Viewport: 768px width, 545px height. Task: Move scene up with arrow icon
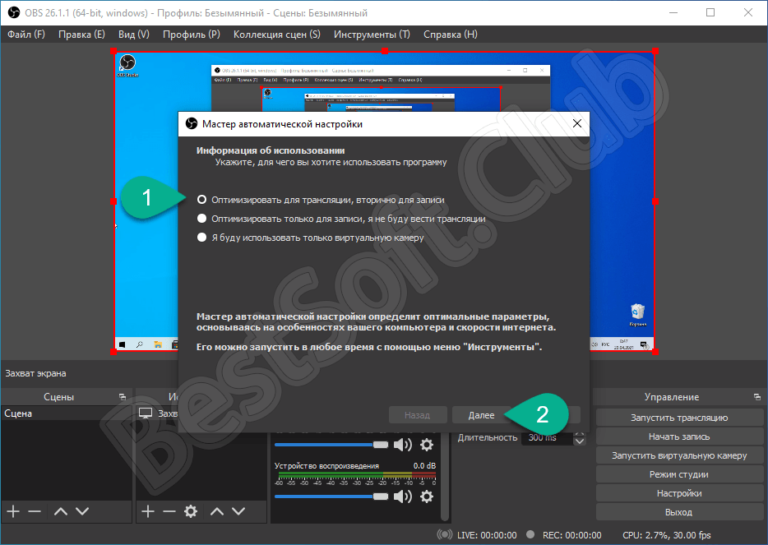[x=61, y=512]
